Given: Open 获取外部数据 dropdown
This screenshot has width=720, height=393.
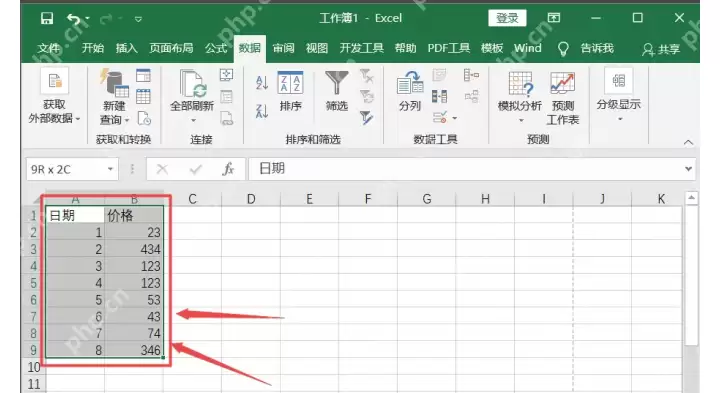Looking at the screenshot, I should tap(55, 96).
